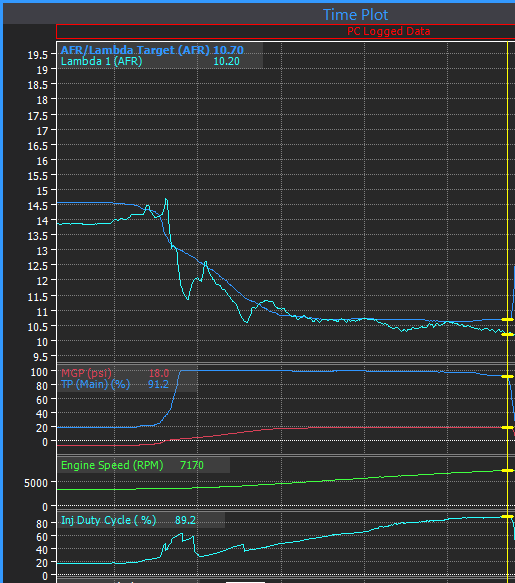
Task: Click the Time Plot title
Action: pos(355,15)
